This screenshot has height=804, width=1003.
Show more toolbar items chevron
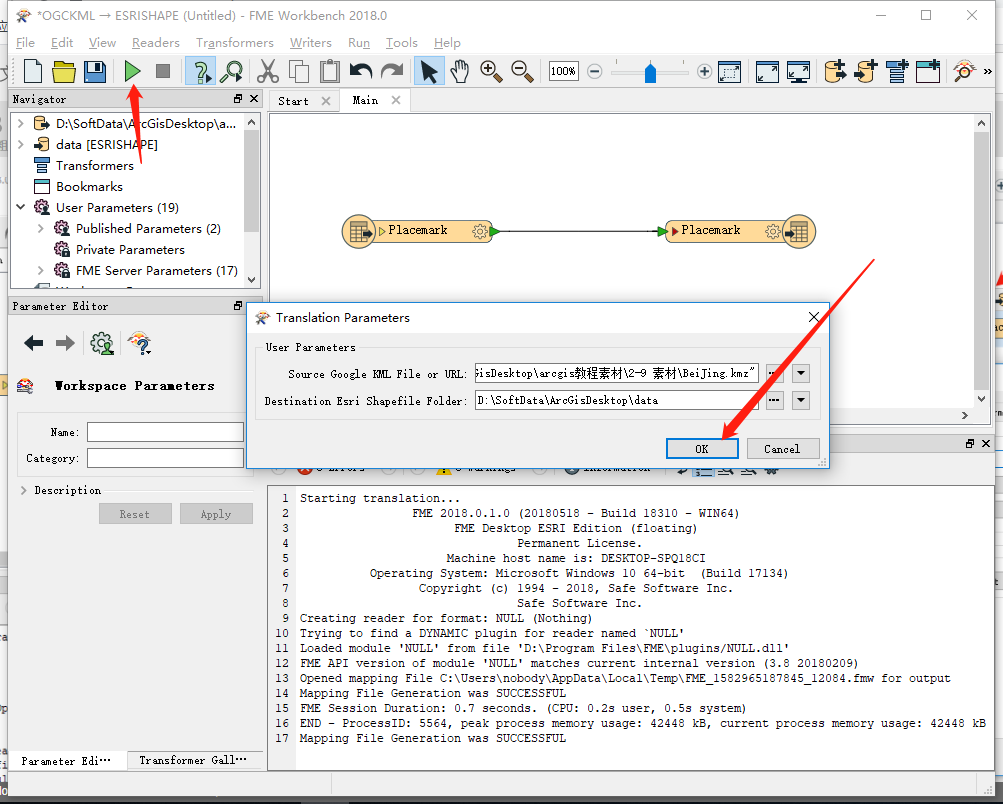click(x=988, y=71)
